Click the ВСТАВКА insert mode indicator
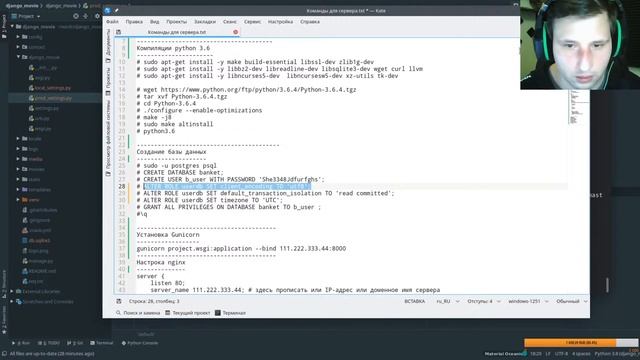This screenshot has height=360, width=640. pos(415,301)
